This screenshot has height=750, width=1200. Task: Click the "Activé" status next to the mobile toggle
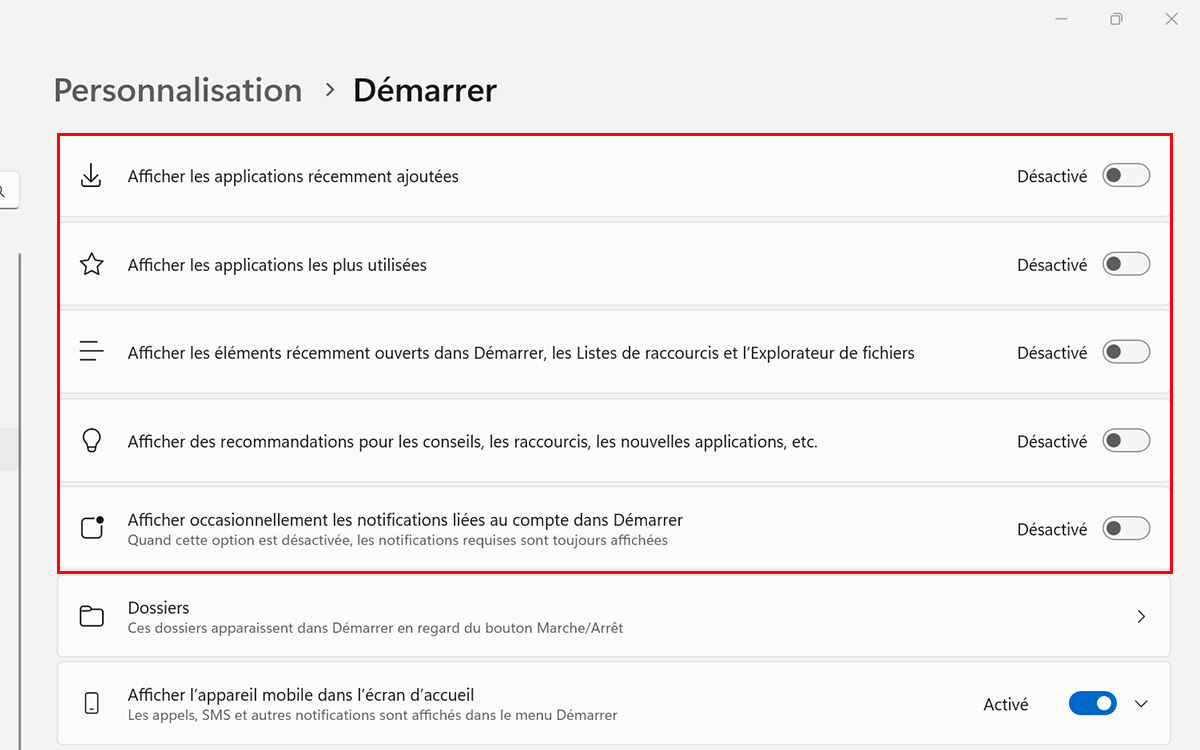[x=1006, y=704]
